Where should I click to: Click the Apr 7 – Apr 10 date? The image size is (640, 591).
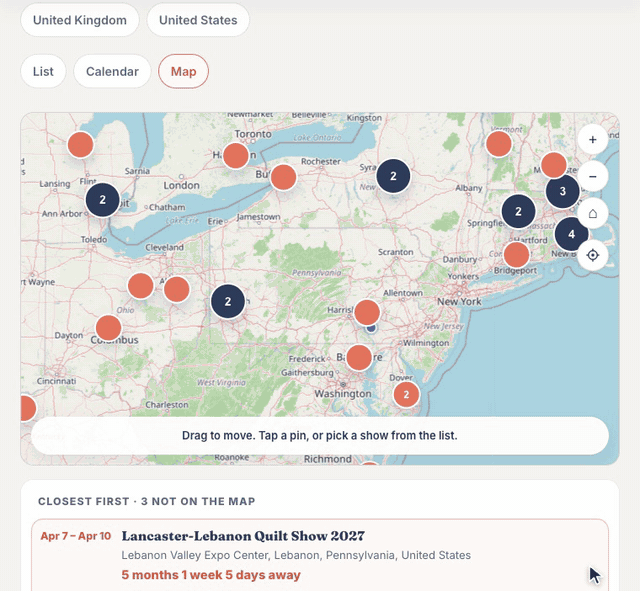click(76, 536)
